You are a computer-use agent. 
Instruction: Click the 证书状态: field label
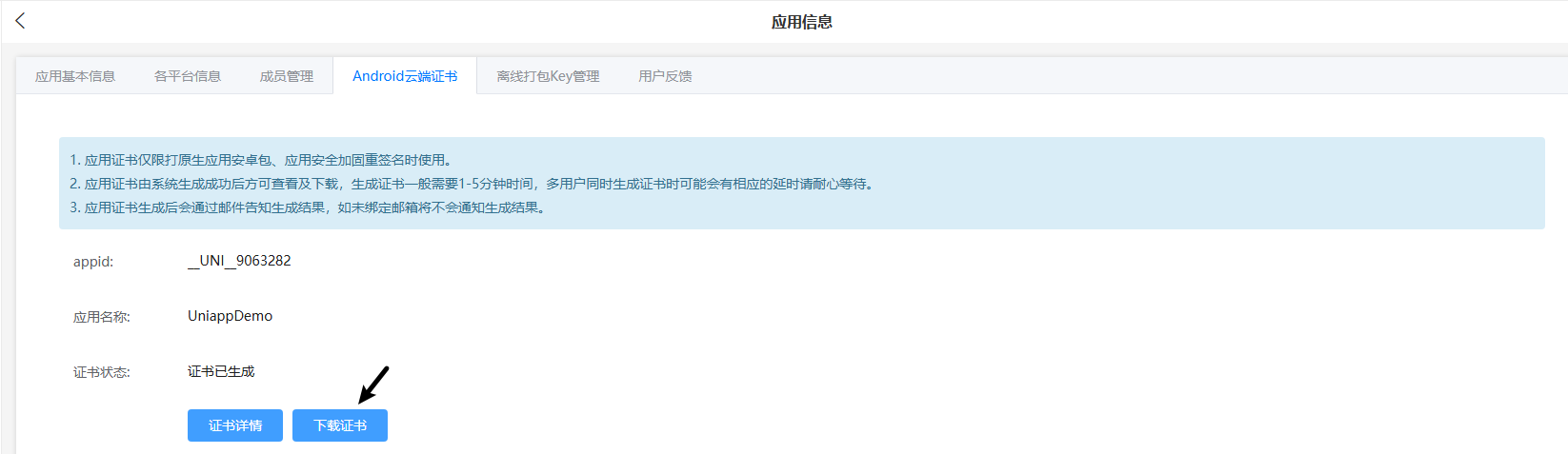point(102,372)
